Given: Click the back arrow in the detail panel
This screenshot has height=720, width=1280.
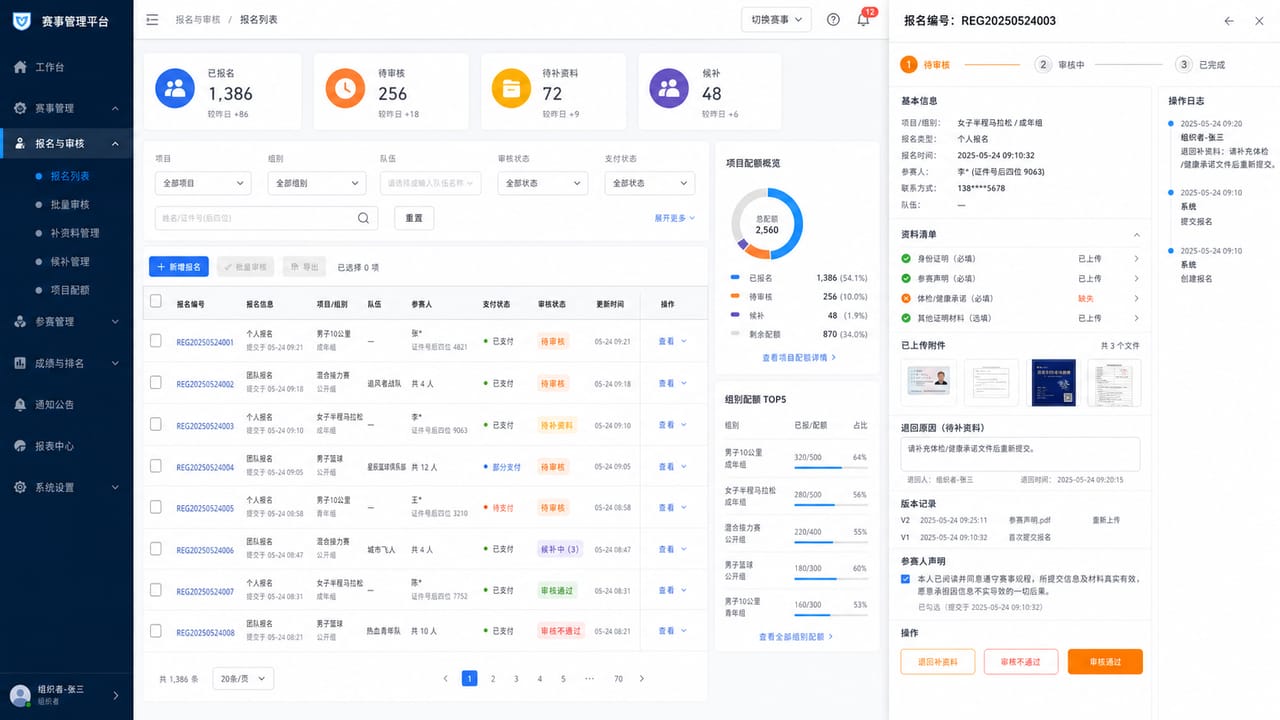Looking at the screenshot, I should pos(1229,21).
